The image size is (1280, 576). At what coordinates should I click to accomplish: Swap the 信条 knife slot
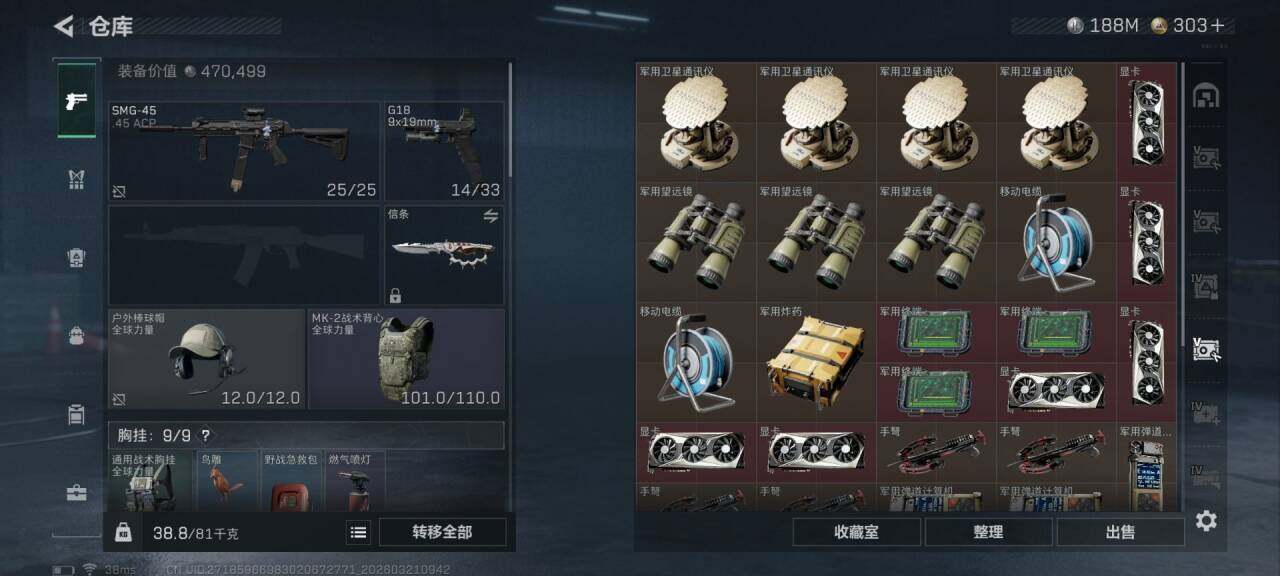tap(491, 215)
